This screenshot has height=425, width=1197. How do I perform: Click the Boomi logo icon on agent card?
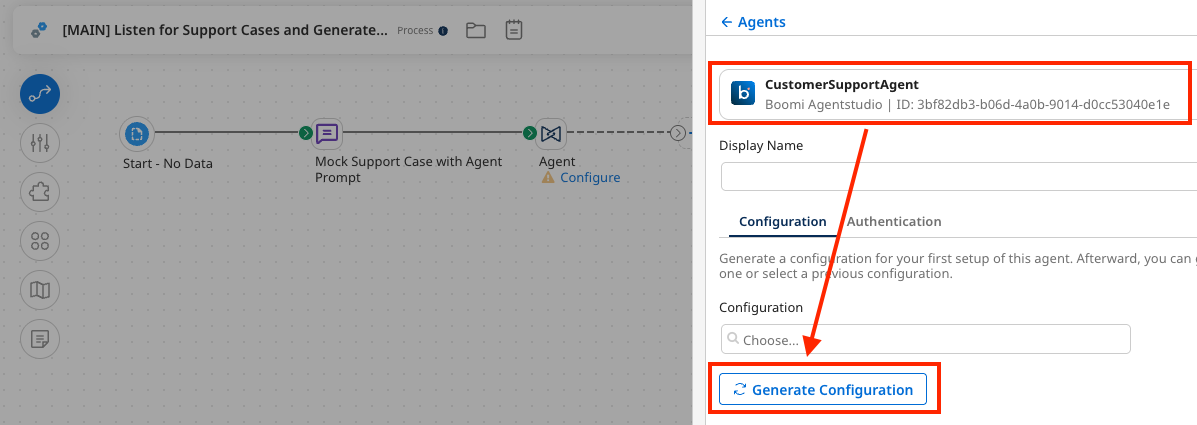coord(743,93)
